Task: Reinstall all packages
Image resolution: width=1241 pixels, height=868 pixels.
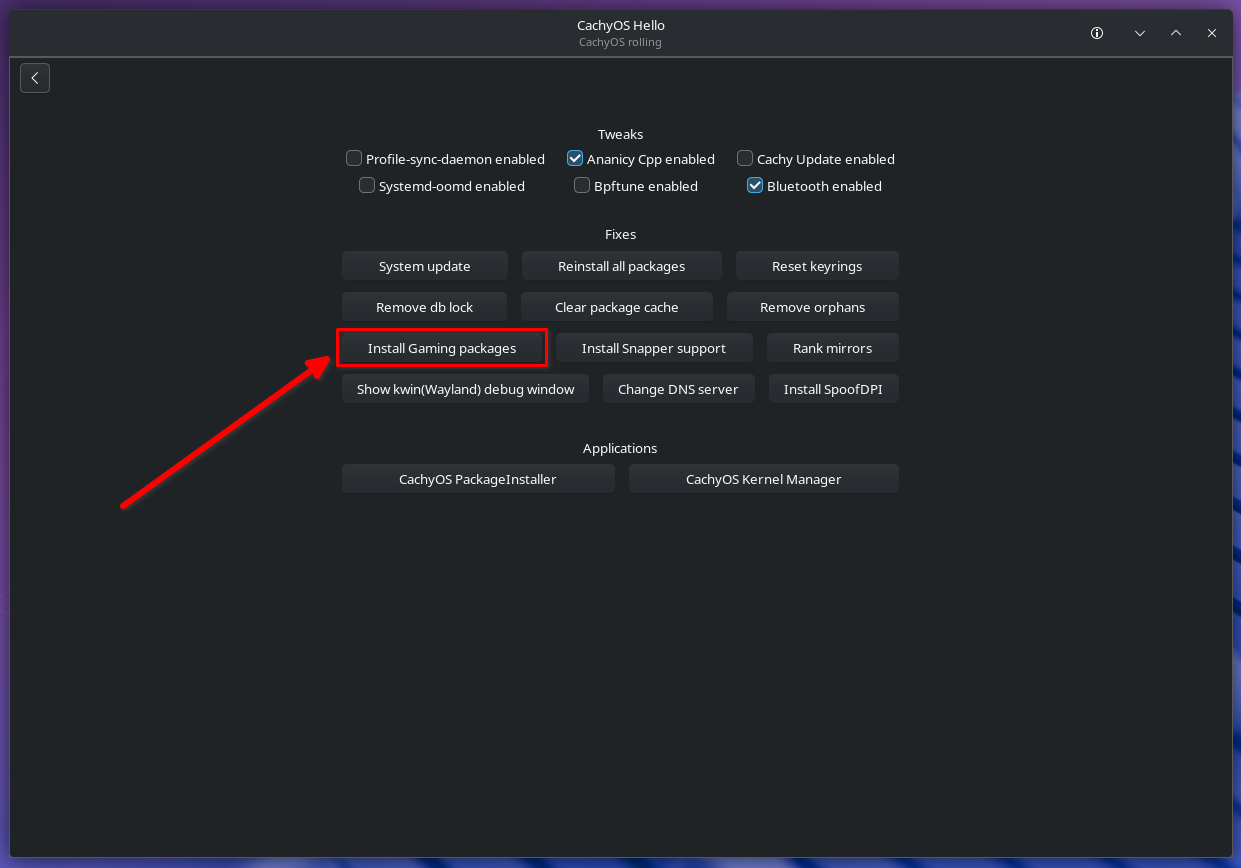Action: click(x=621, y=266)
